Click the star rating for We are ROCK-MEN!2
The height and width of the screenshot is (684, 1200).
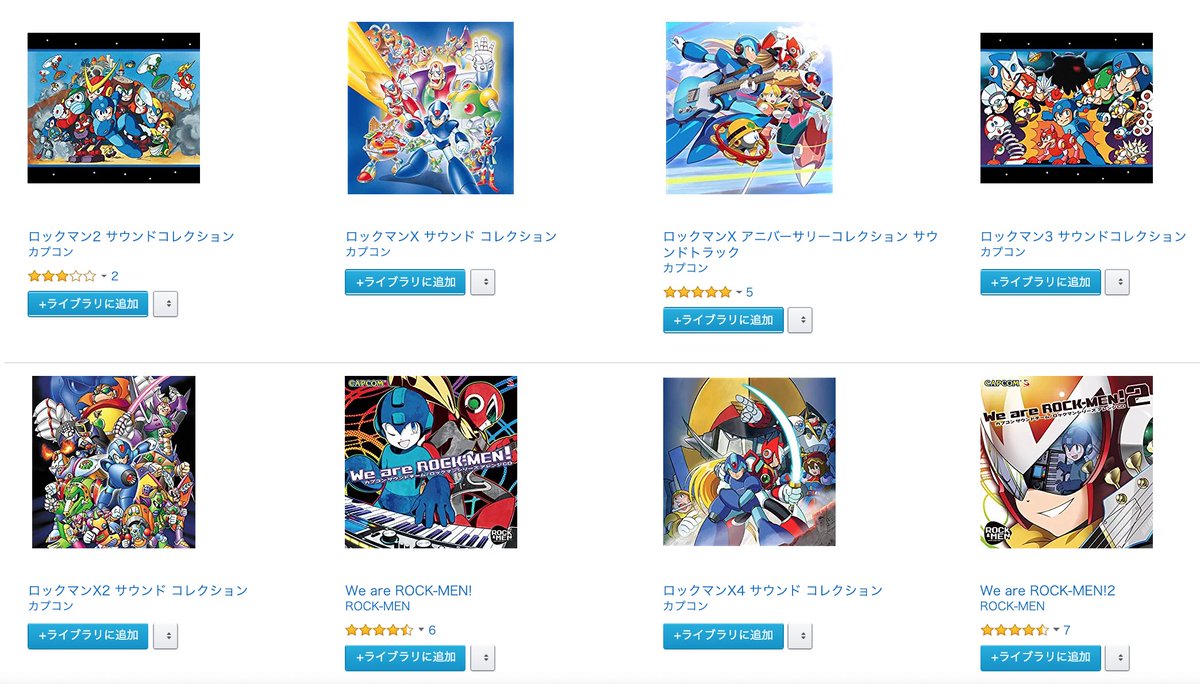[x=1014, y=630]
